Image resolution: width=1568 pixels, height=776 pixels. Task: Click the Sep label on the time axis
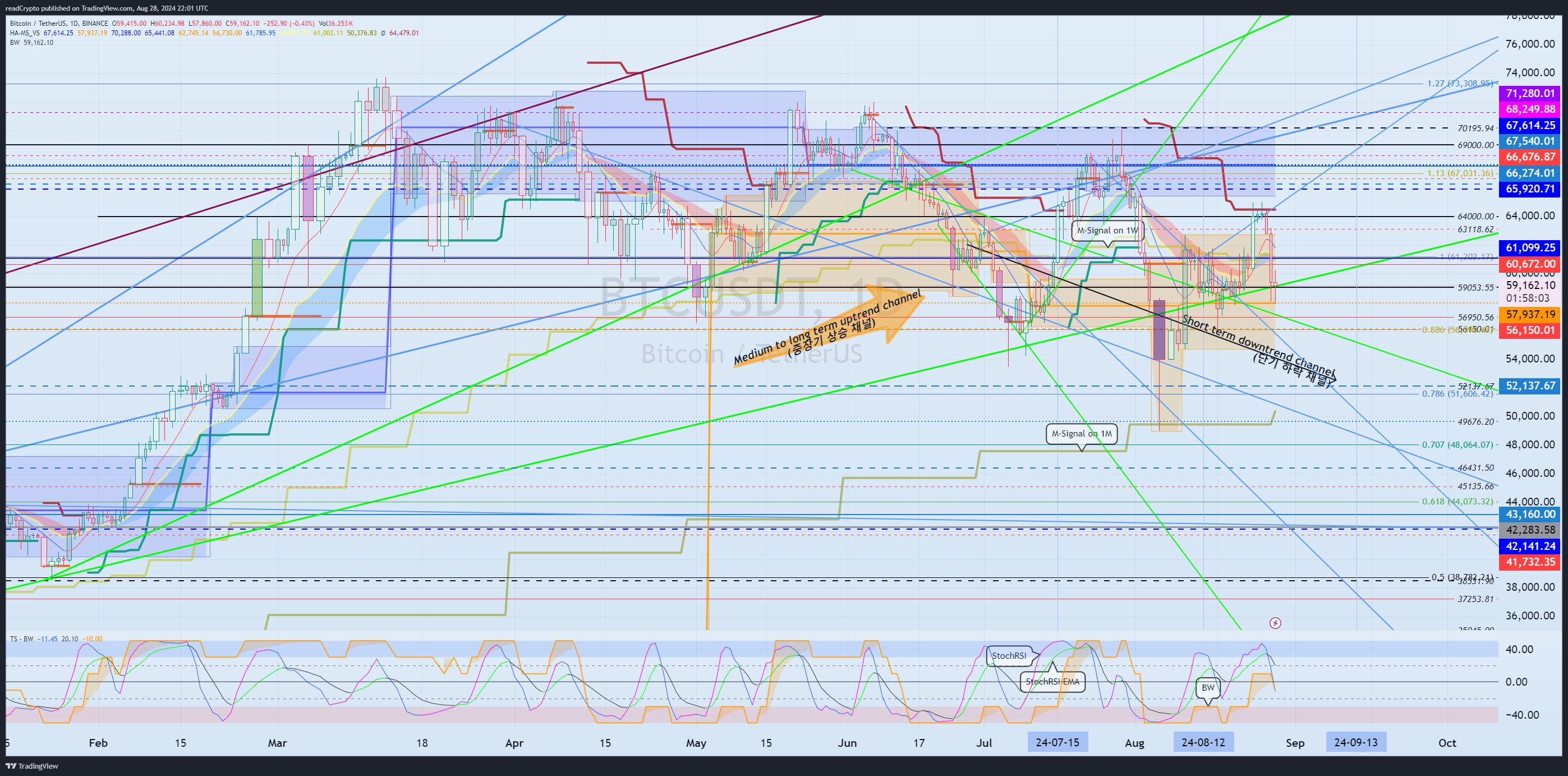click(x=1295, y=742)
